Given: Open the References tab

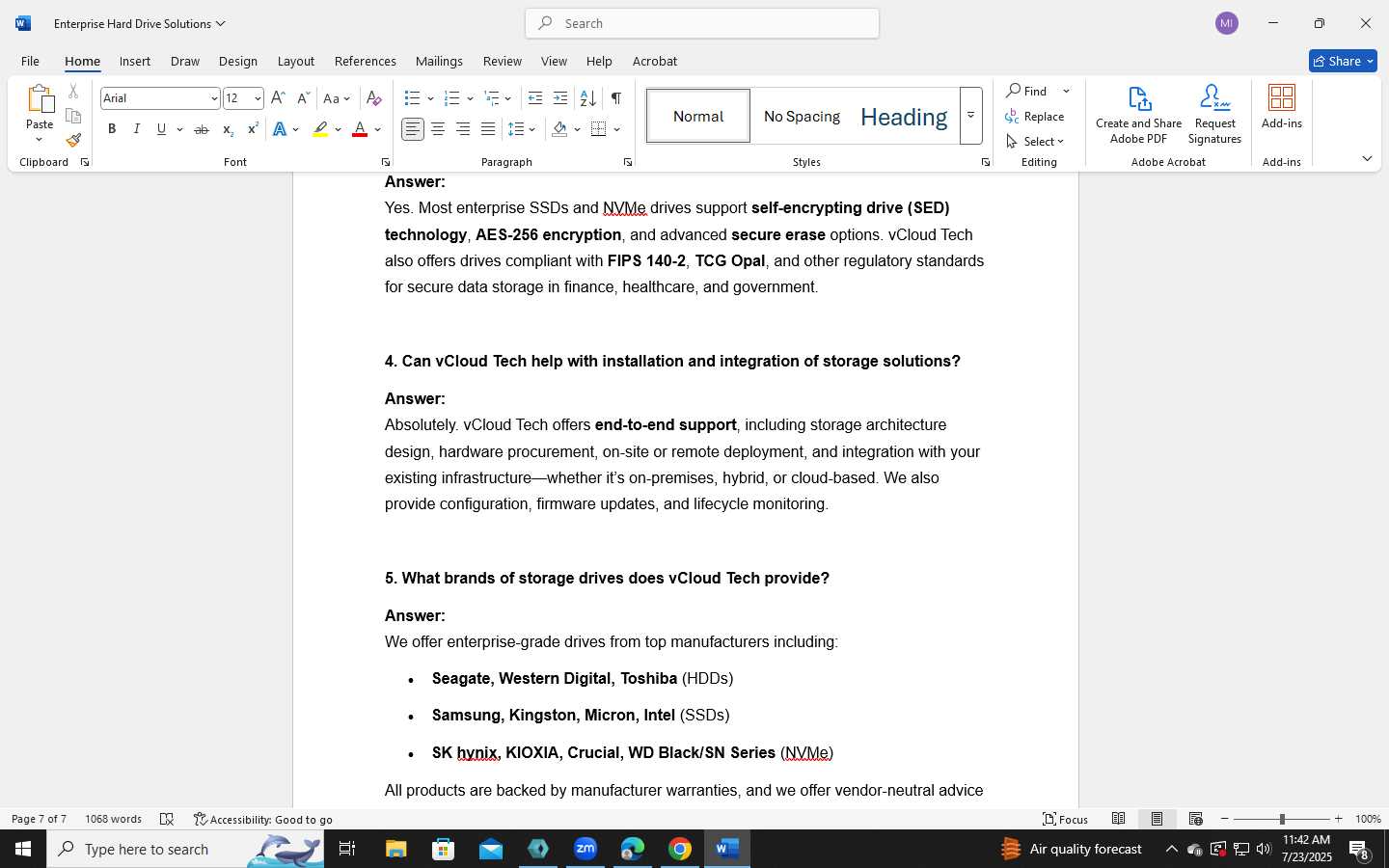Looking at the screenshot, I should click(x=366, y=61).
